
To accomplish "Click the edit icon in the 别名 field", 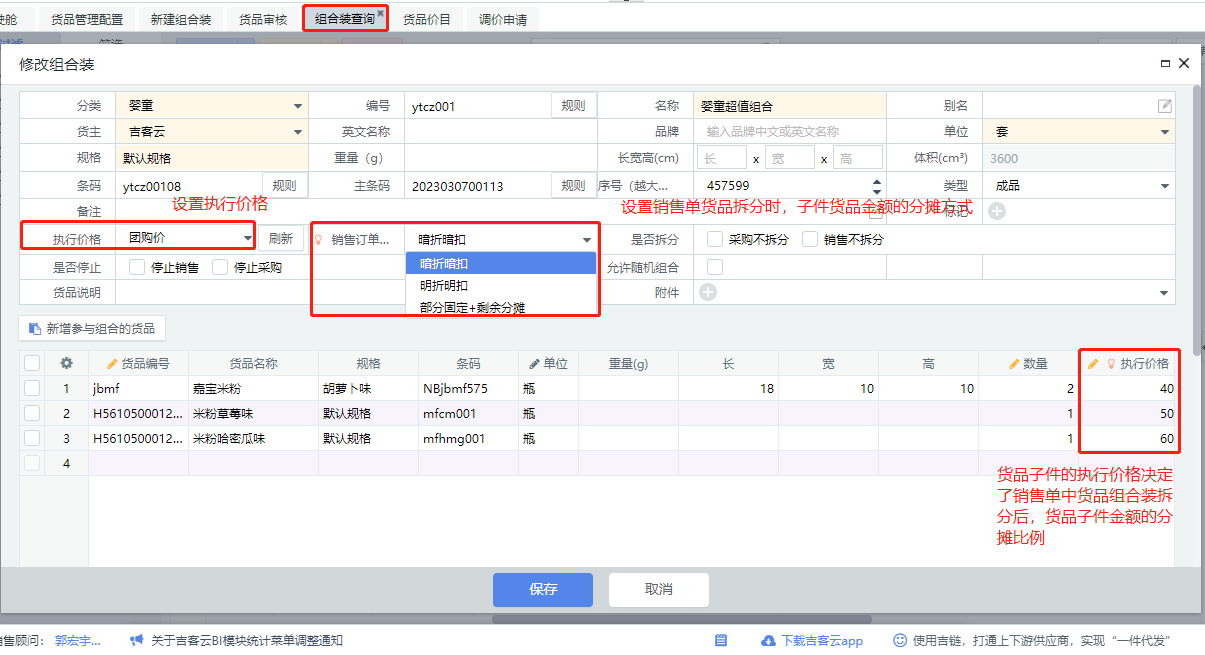I will point(1164,106).
